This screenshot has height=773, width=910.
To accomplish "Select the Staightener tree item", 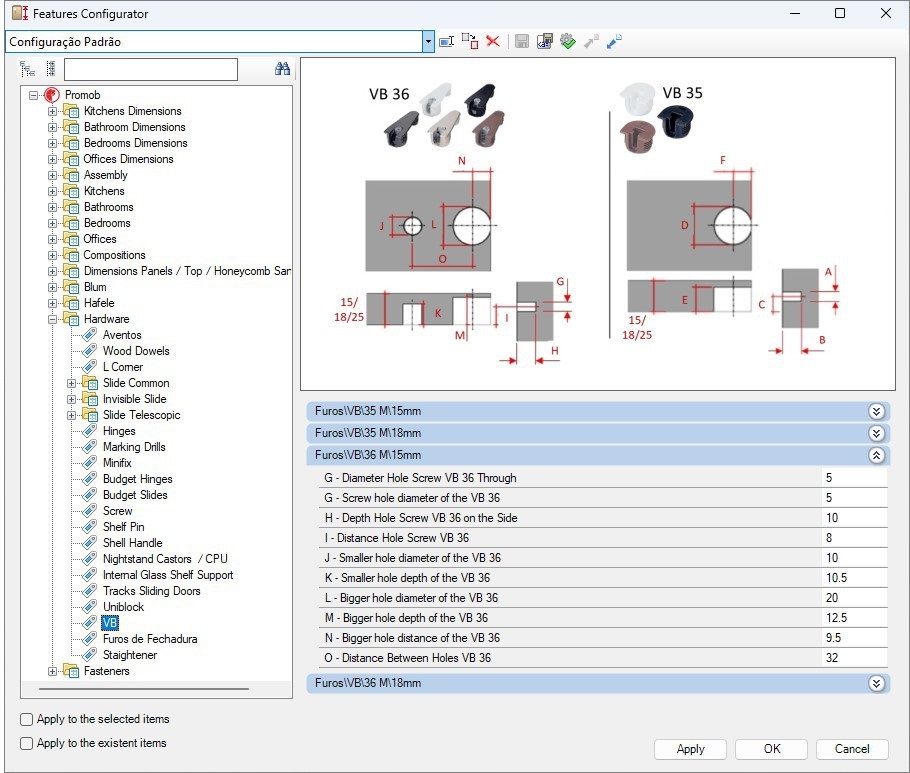I will click(x=130, y=655).
